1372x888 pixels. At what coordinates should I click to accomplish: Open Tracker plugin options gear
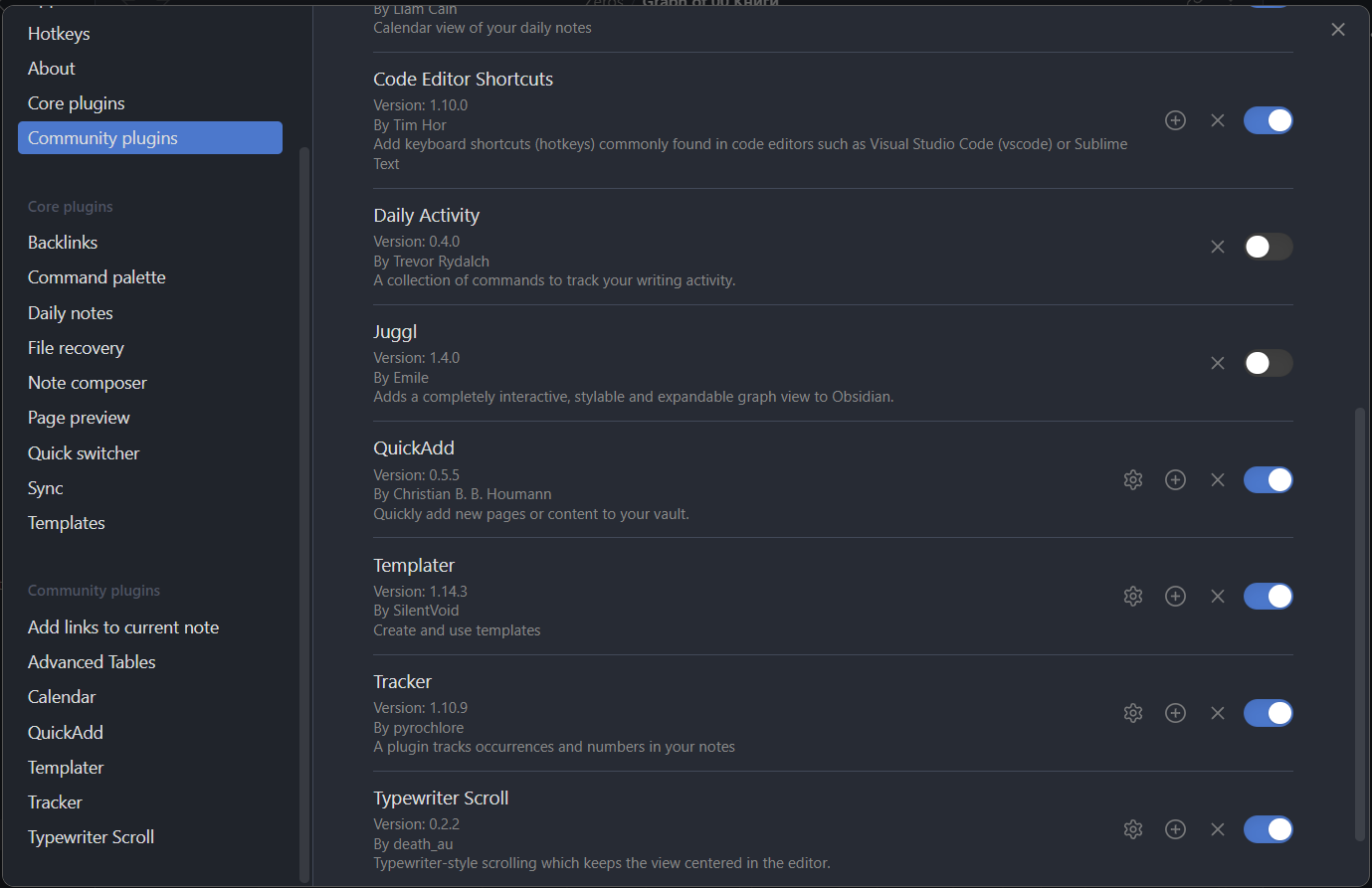coord(1133,713)
